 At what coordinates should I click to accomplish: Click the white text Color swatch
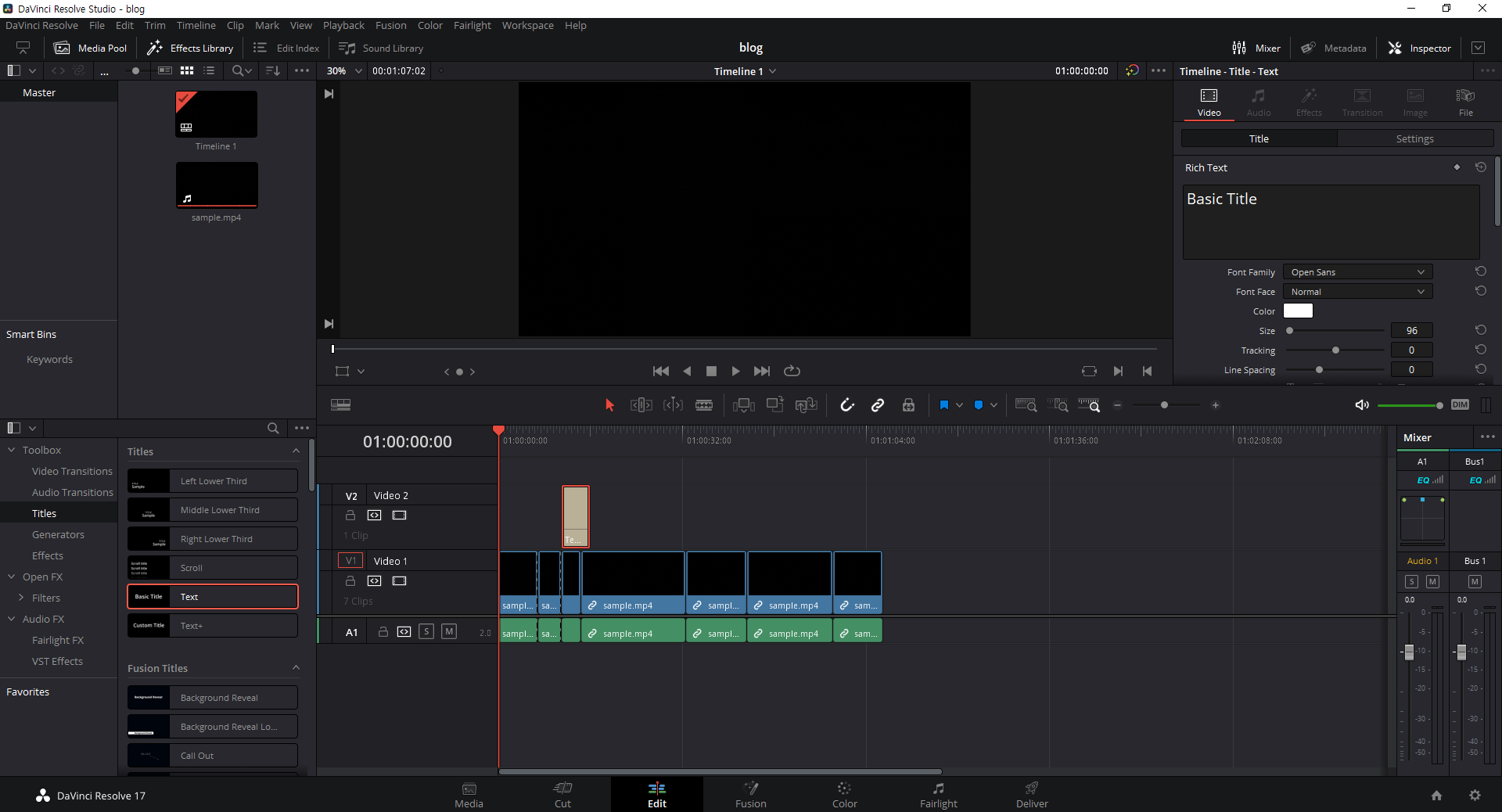point(1298,311)
